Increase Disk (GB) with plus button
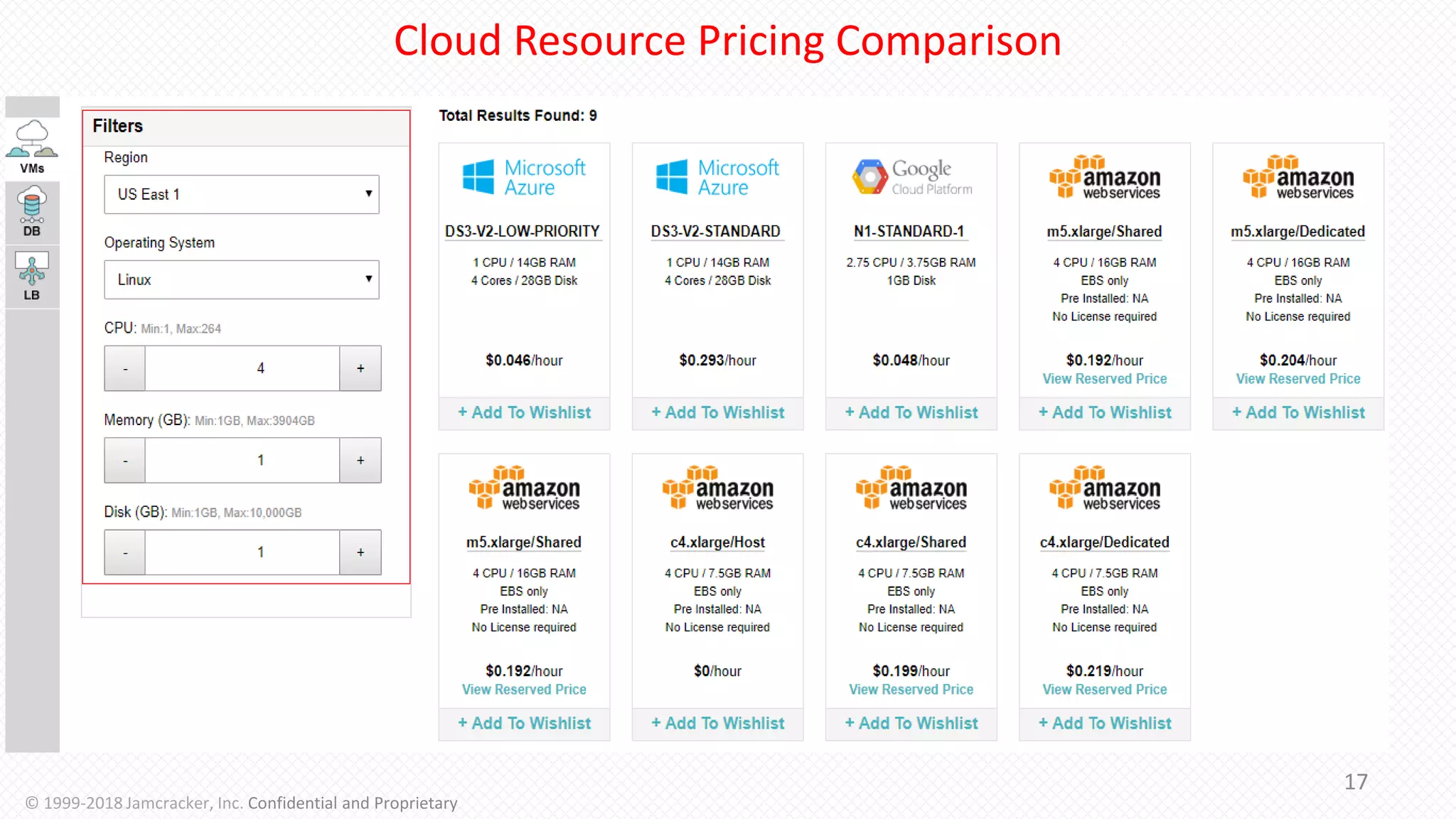The width and height of the screenshot is (1456, 819). click(360, 552)
